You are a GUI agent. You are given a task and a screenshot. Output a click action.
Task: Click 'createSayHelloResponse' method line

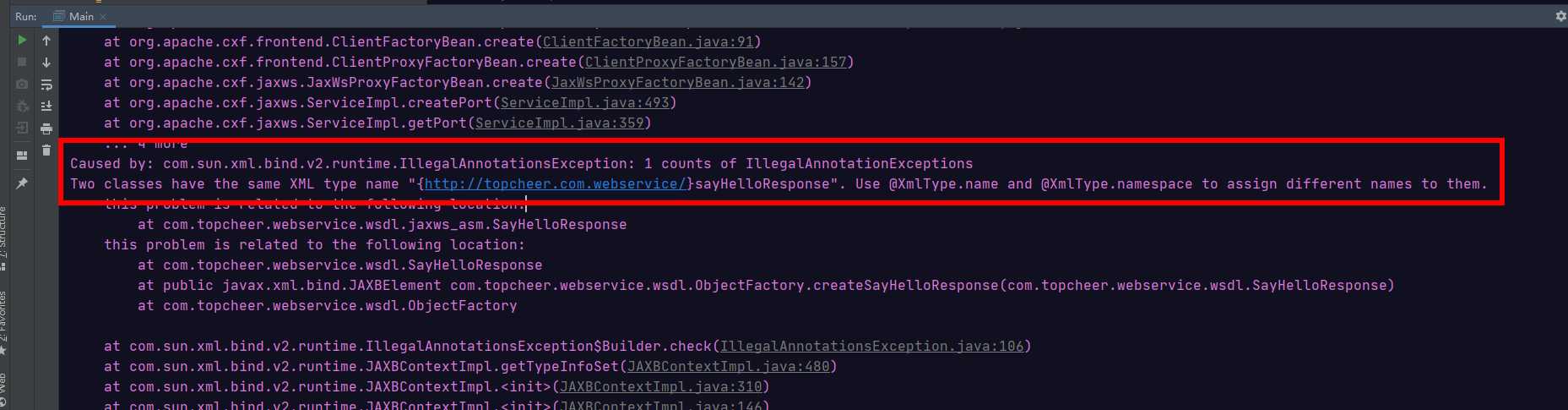tap(766, 285)
